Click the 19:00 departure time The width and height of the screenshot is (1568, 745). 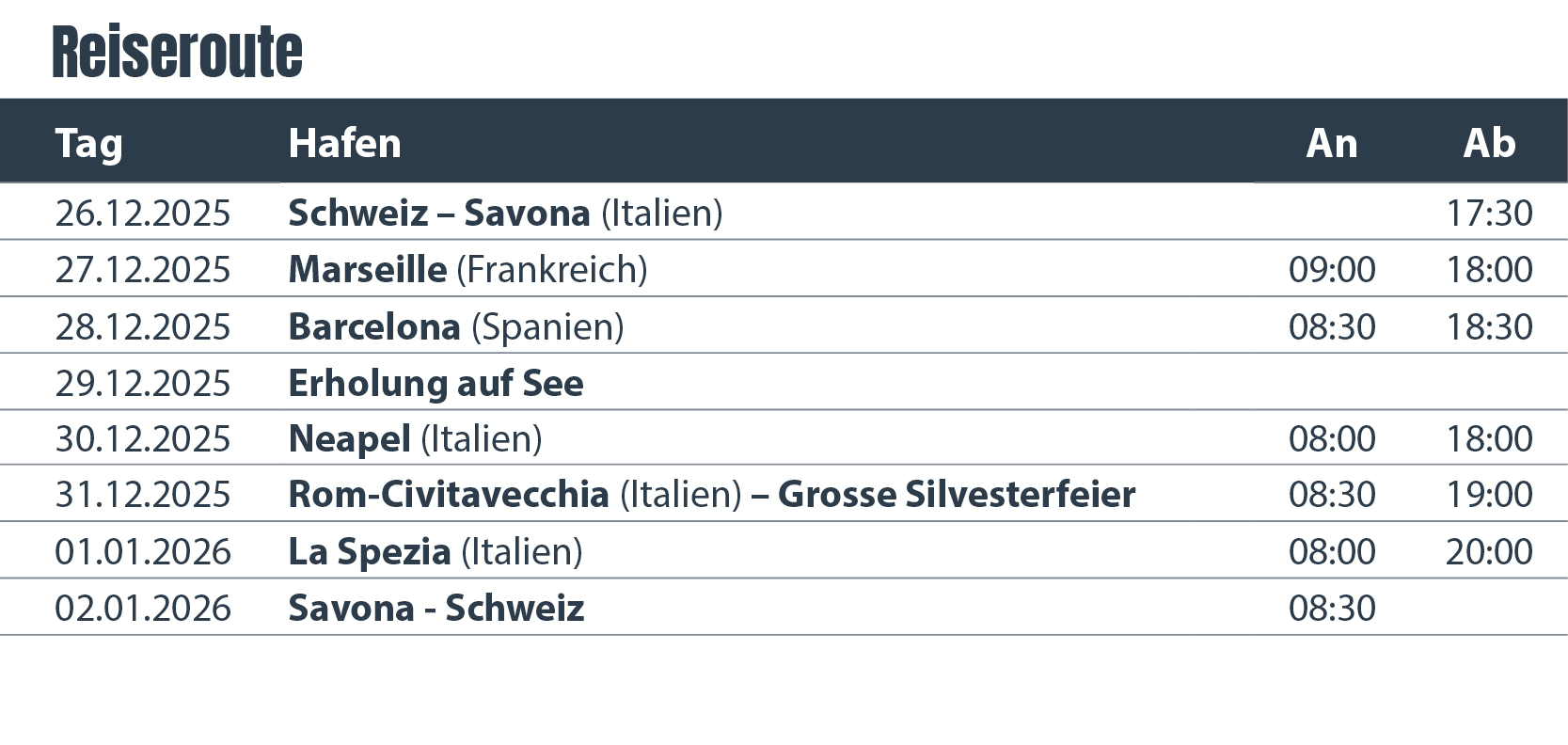point(1489,495)
